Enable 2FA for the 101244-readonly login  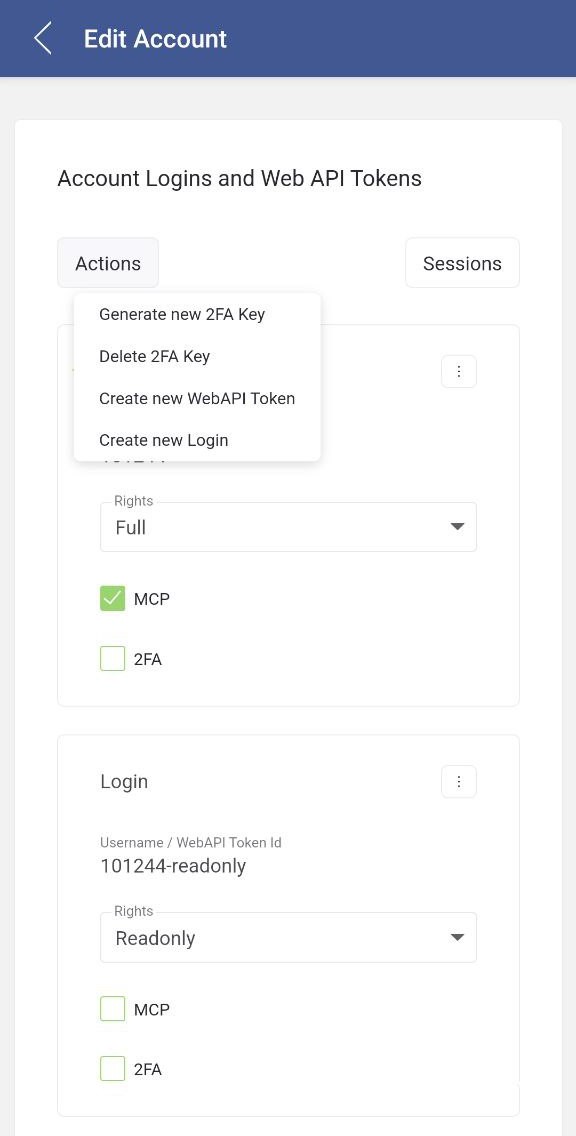(x=112, y=1069)
